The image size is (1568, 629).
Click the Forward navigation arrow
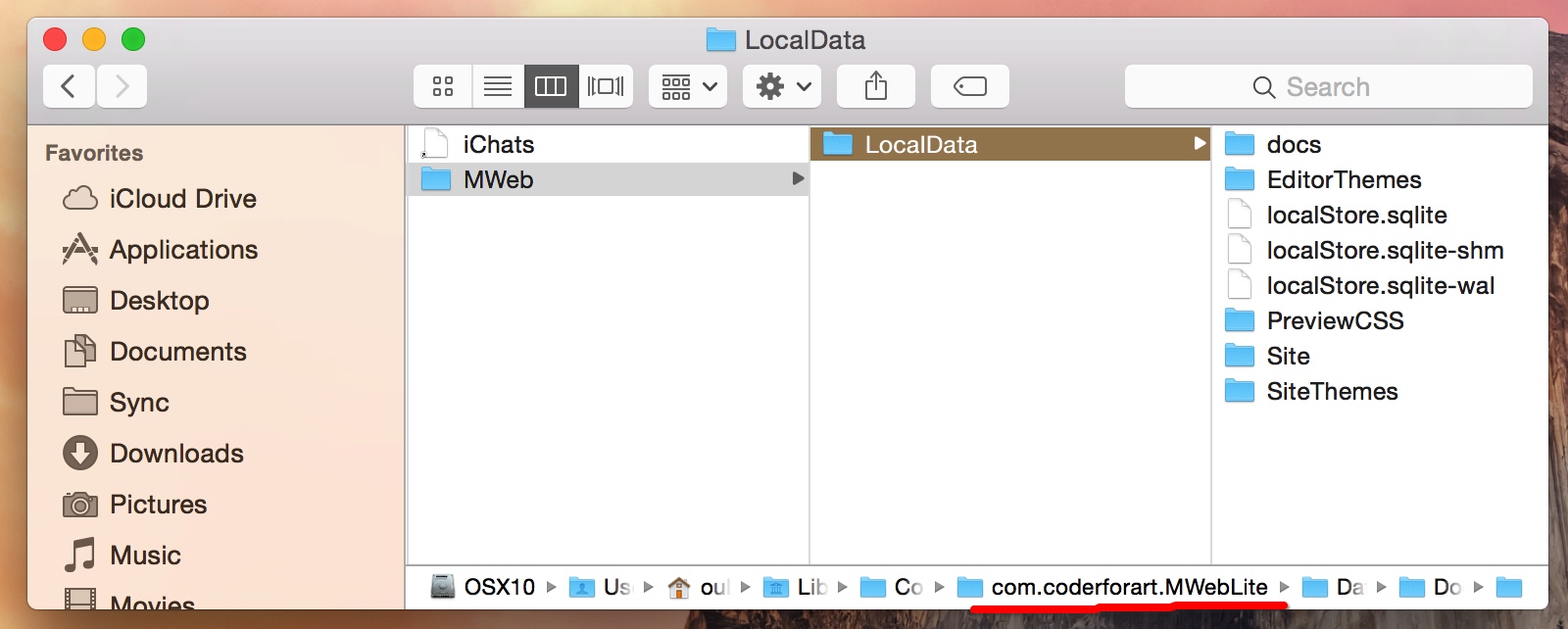pyautogui.click(x=122, y=86)
